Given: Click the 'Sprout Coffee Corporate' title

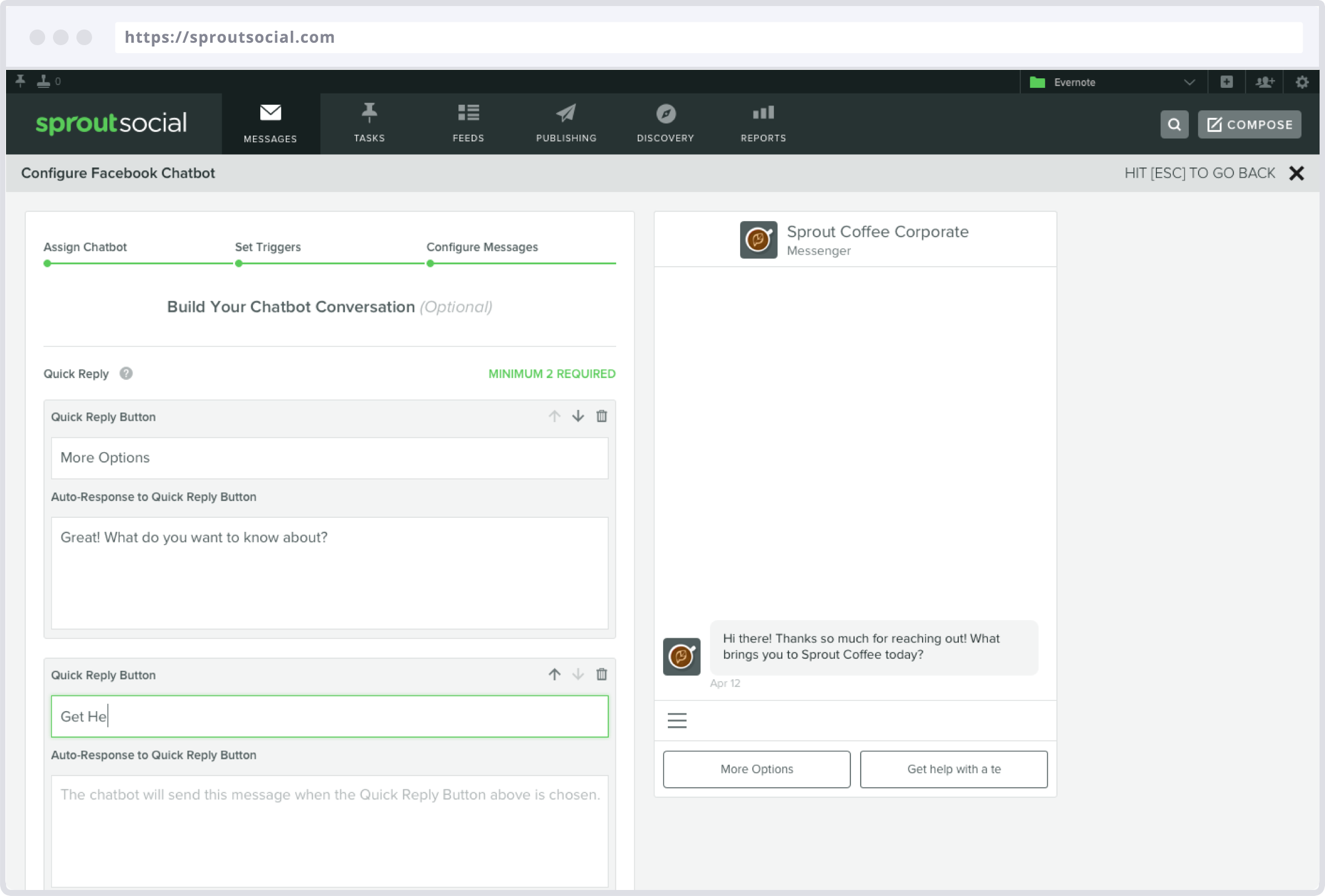Looking at the screenshot, I should point(878,232).
